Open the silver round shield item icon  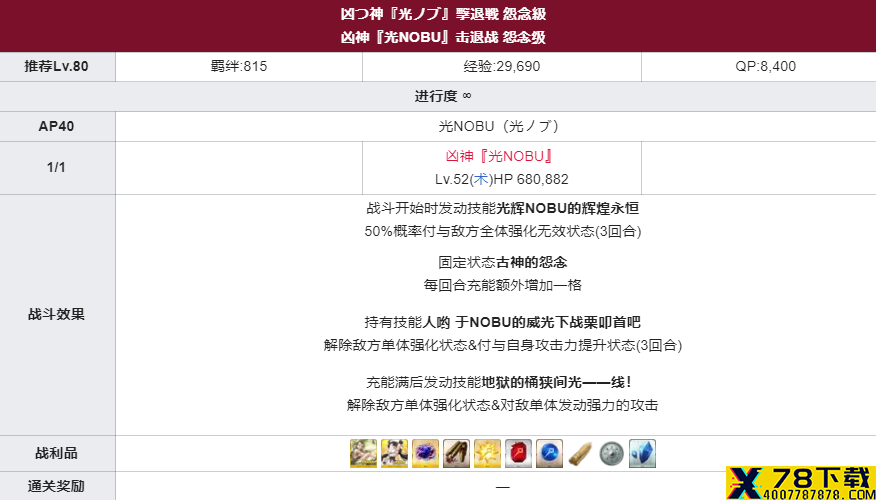(x=611, y=453)
